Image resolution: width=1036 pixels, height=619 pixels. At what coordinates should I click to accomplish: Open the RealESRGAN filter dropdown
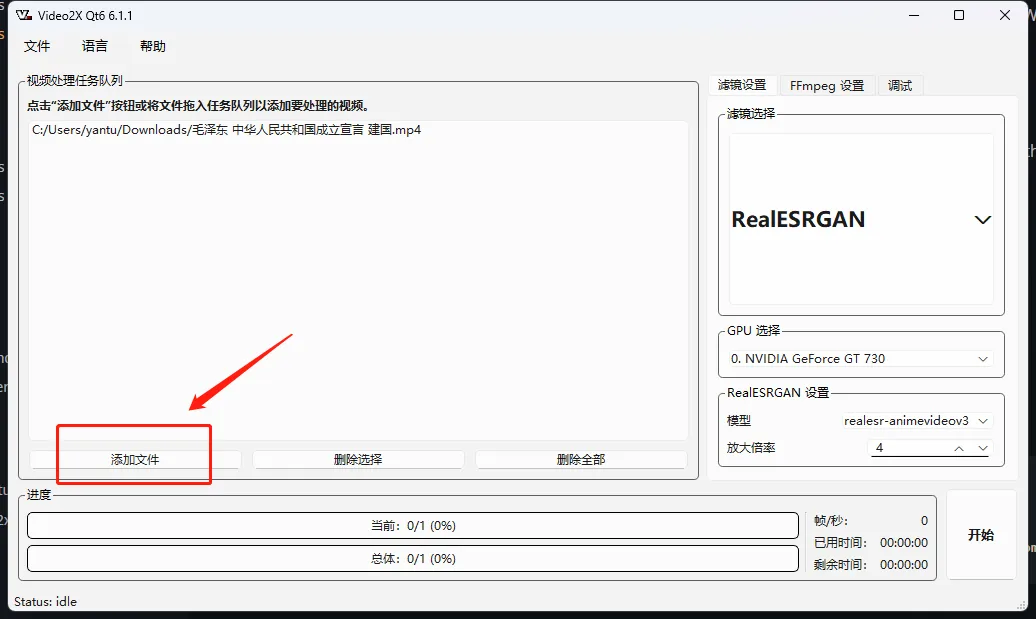point(862,219)
